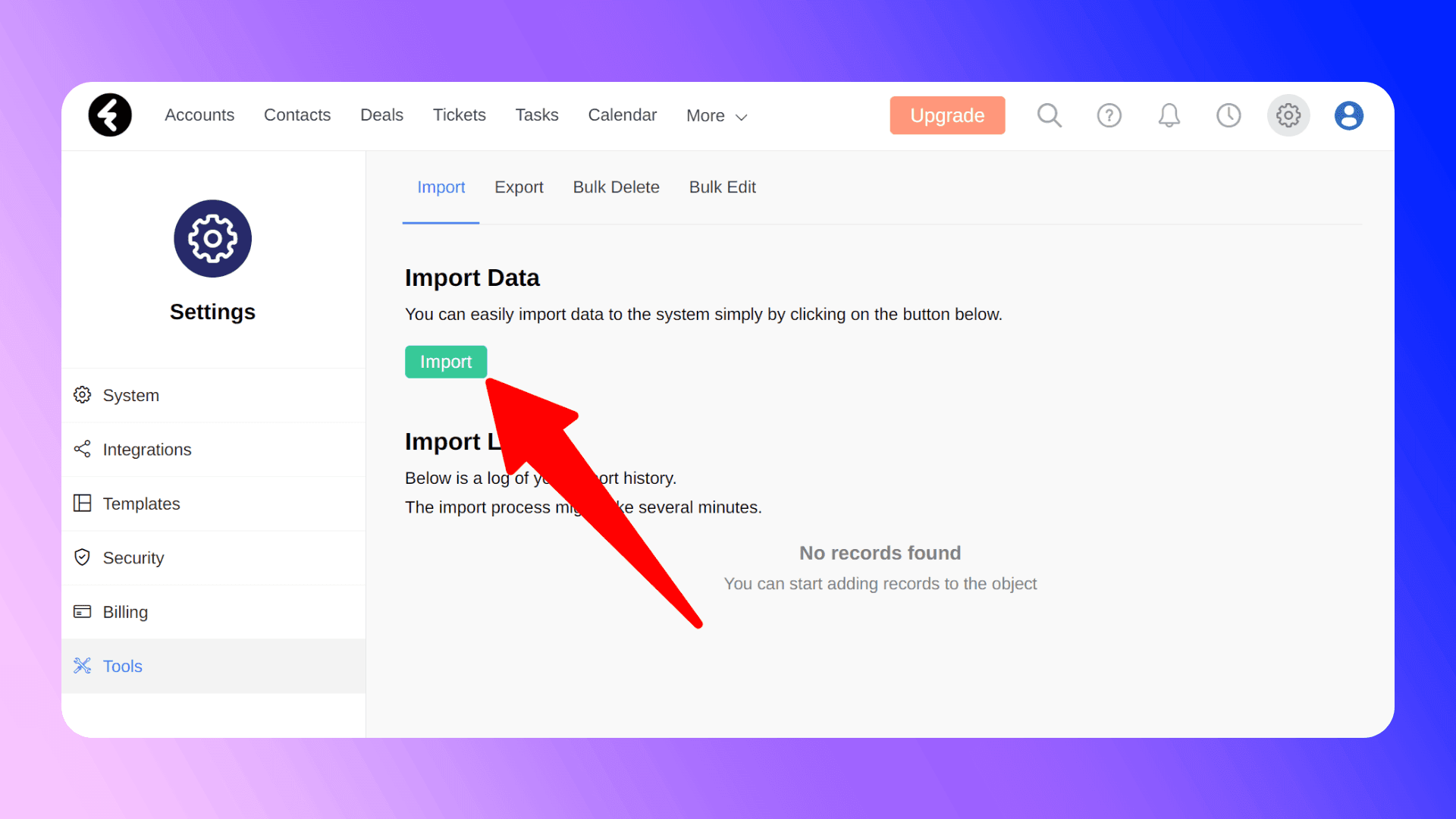This screenshot has width=1456, height=819.
Task: Open the user profile avatar
Action: click(1349, 115)
